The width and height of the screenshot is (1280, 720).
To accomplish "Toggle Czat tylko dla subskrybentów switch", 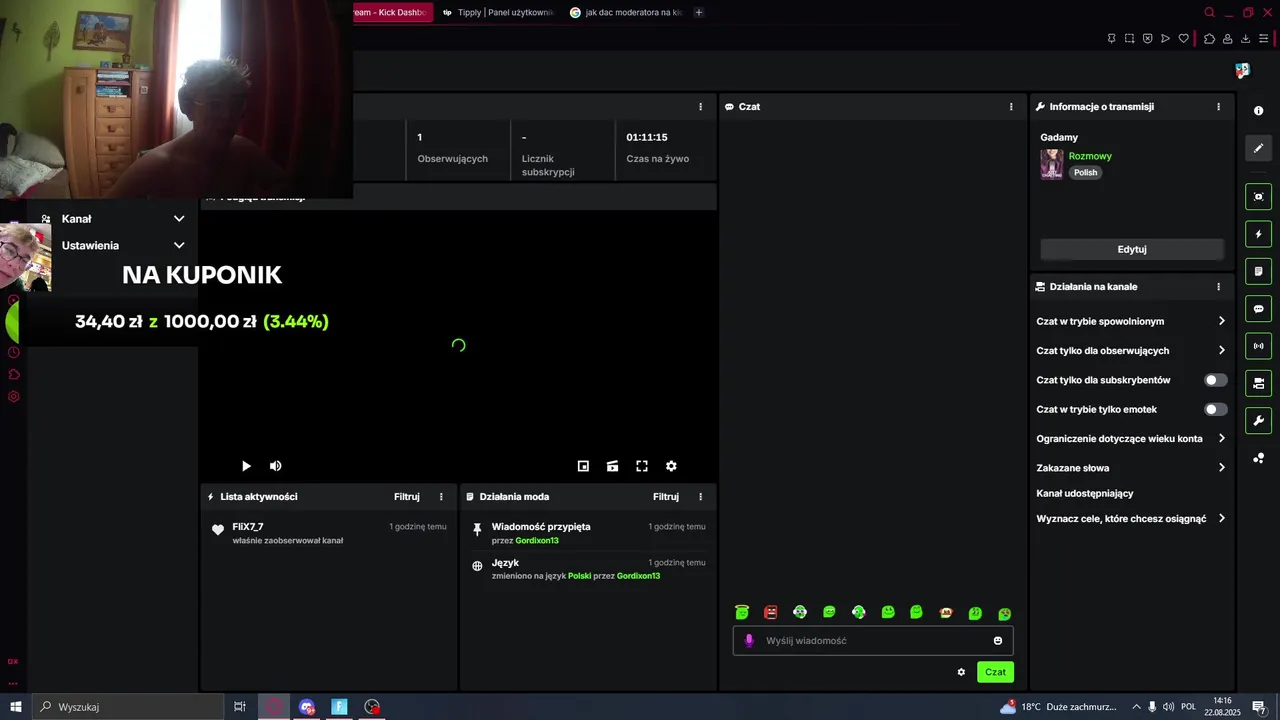I will [1215, 380].
